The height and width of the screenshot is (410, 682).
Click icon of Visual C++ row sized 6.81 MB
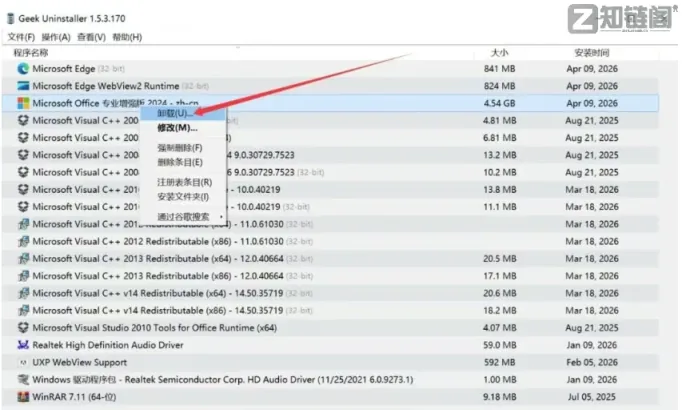23,138
